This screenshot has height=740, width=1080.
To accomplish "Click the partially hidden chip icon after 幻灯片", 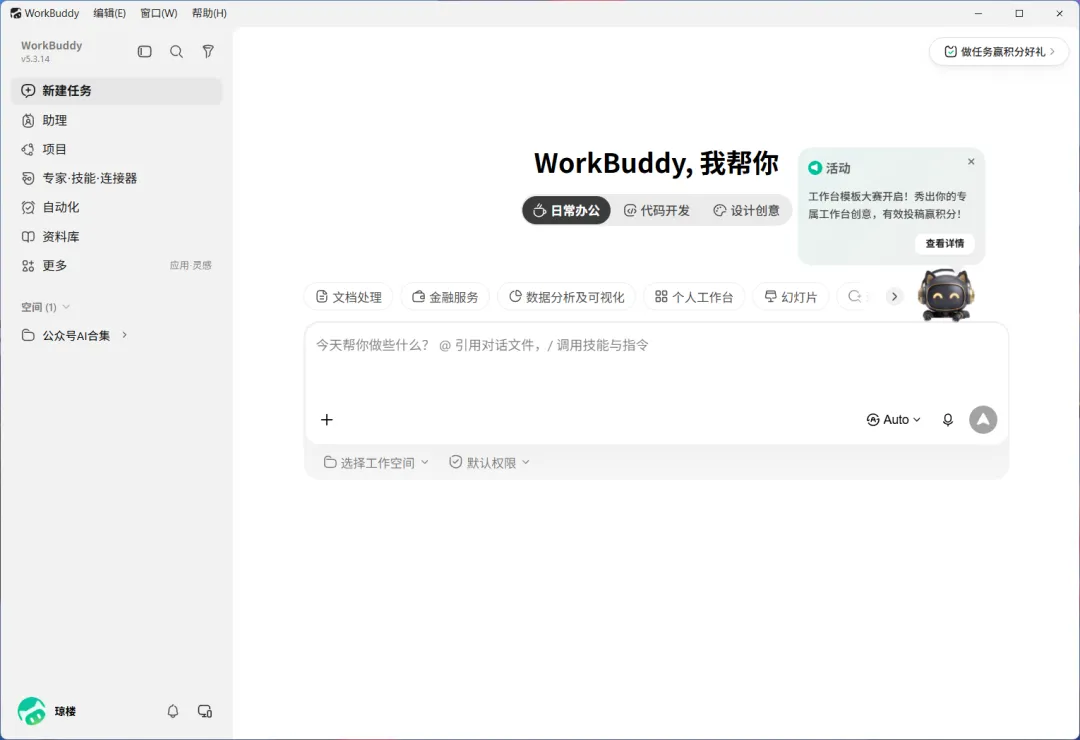I will (855, 297).
